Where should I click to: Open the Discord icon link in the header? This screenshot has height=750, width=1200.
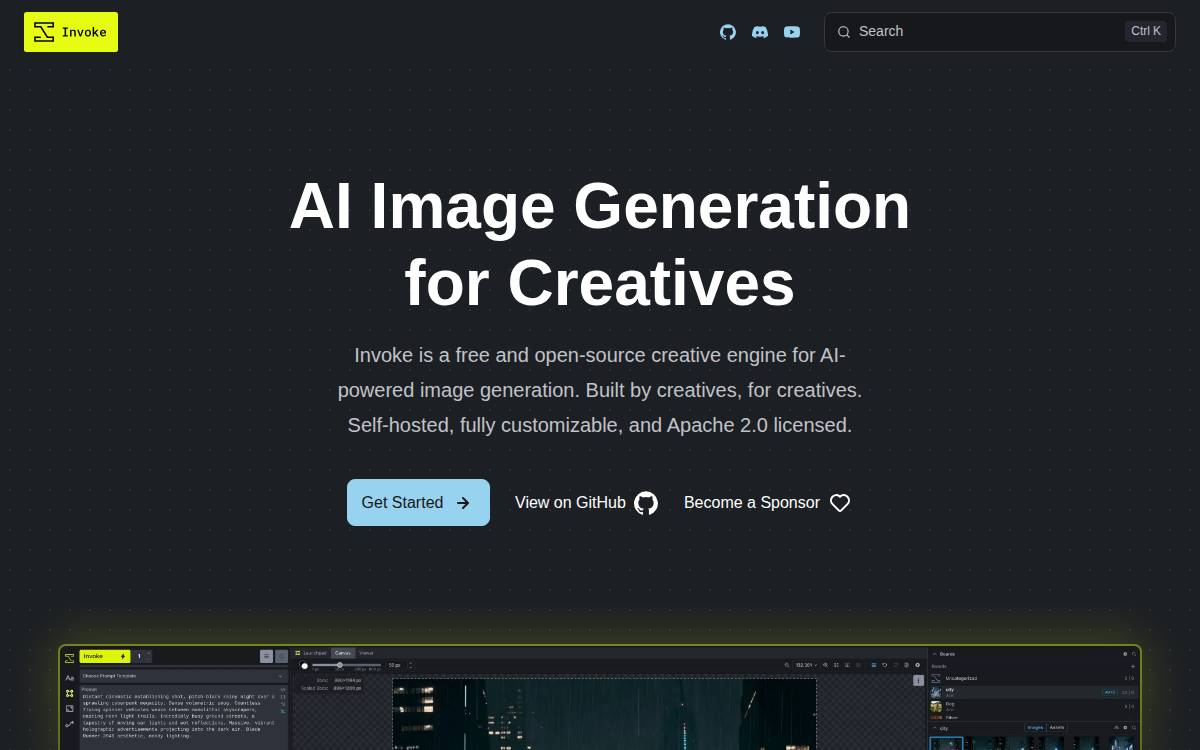760,32
